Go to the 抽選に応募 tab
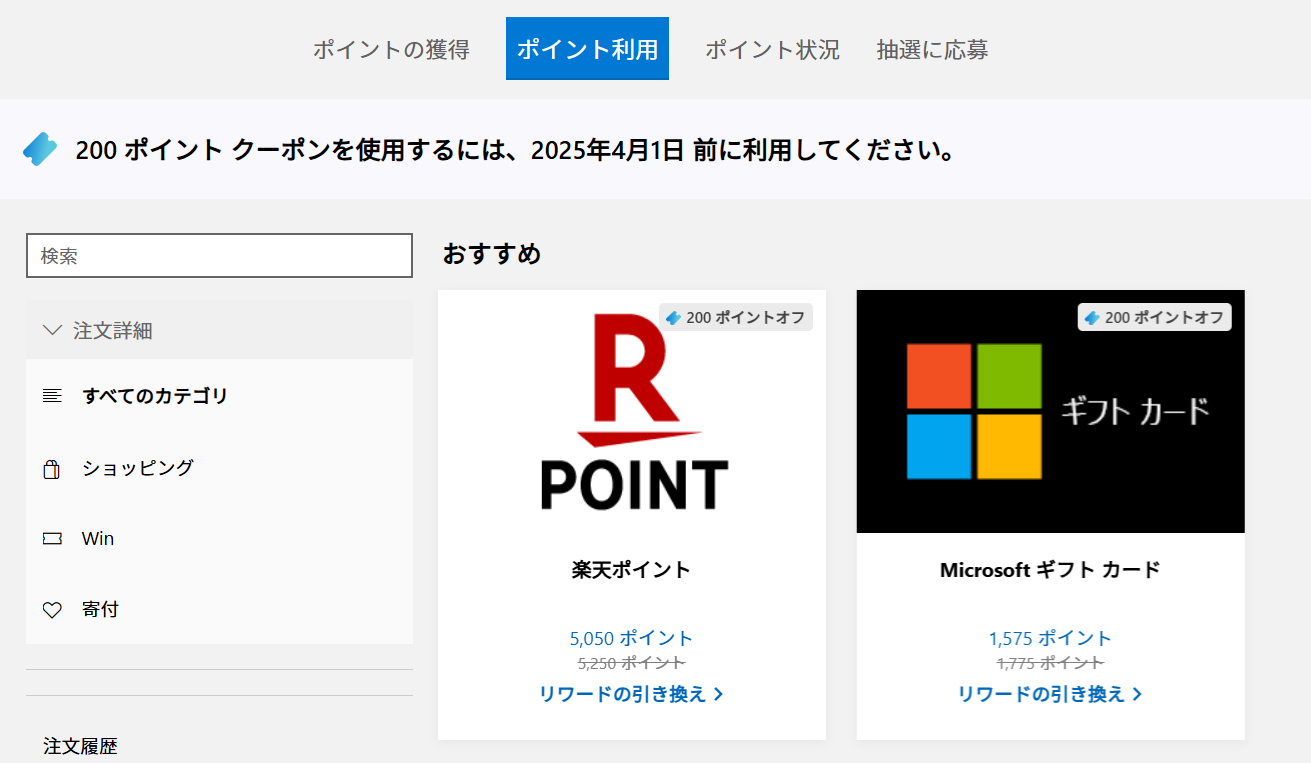Image resolution: width=1311 pixels, height=763 pixels. [x=932, y=49]
